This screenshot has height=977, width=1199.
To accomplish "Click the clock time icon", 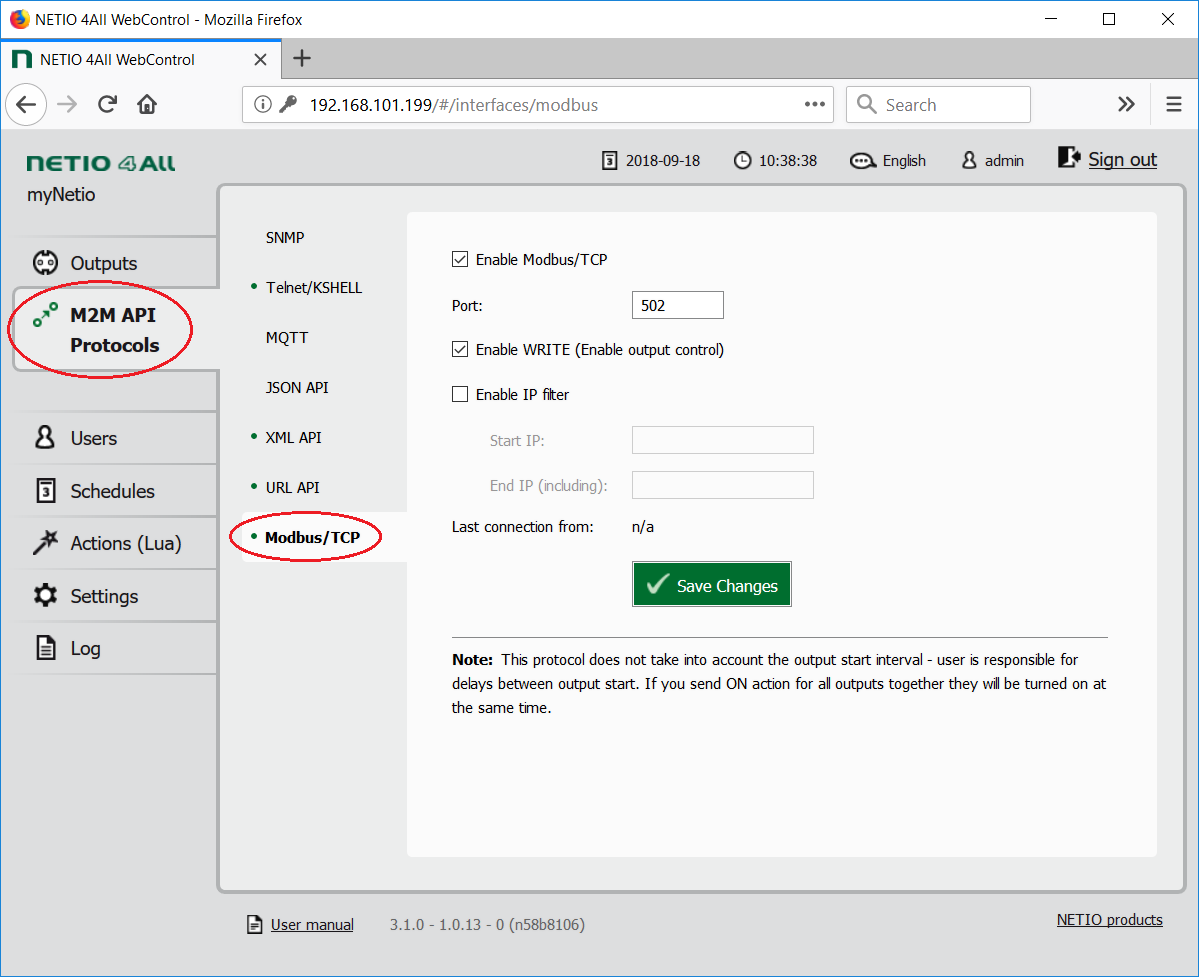I will (x=742, y=161).
